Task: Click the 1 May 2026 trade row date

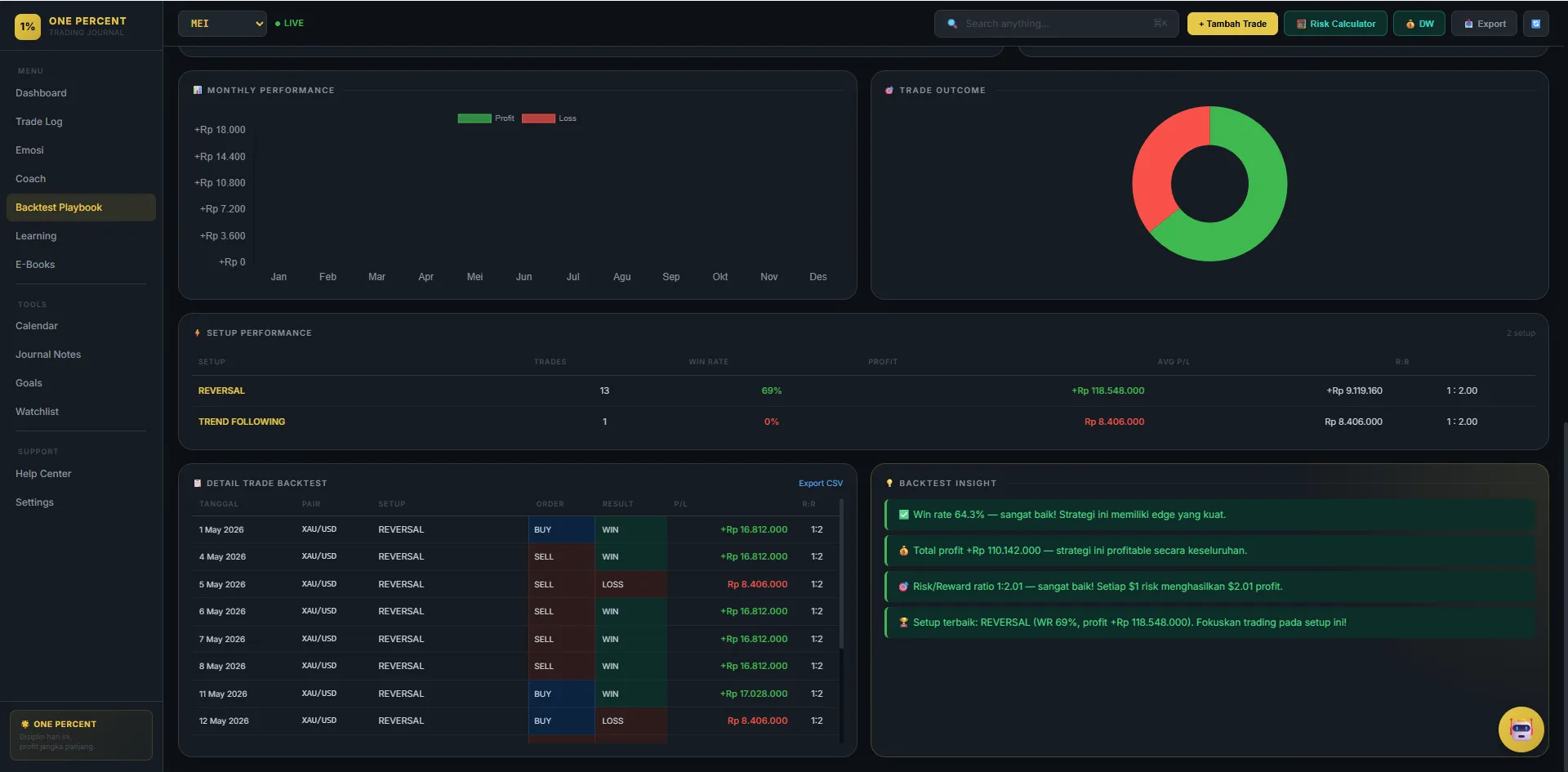Action: [x=221, y=529]
